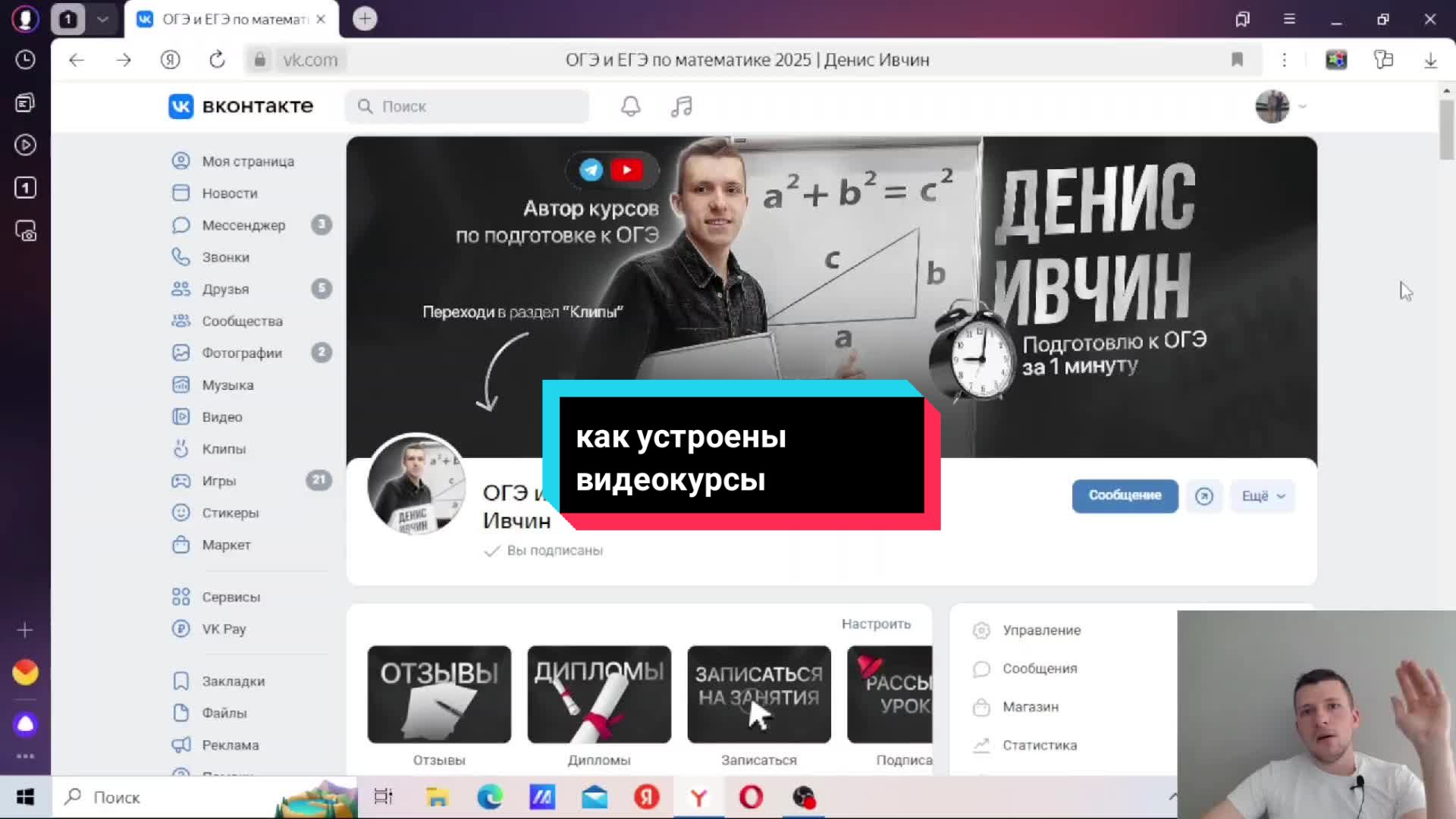Open Opera browser from taskbar
Viewport: 1456px width, 819px height.
coord(751,797)
